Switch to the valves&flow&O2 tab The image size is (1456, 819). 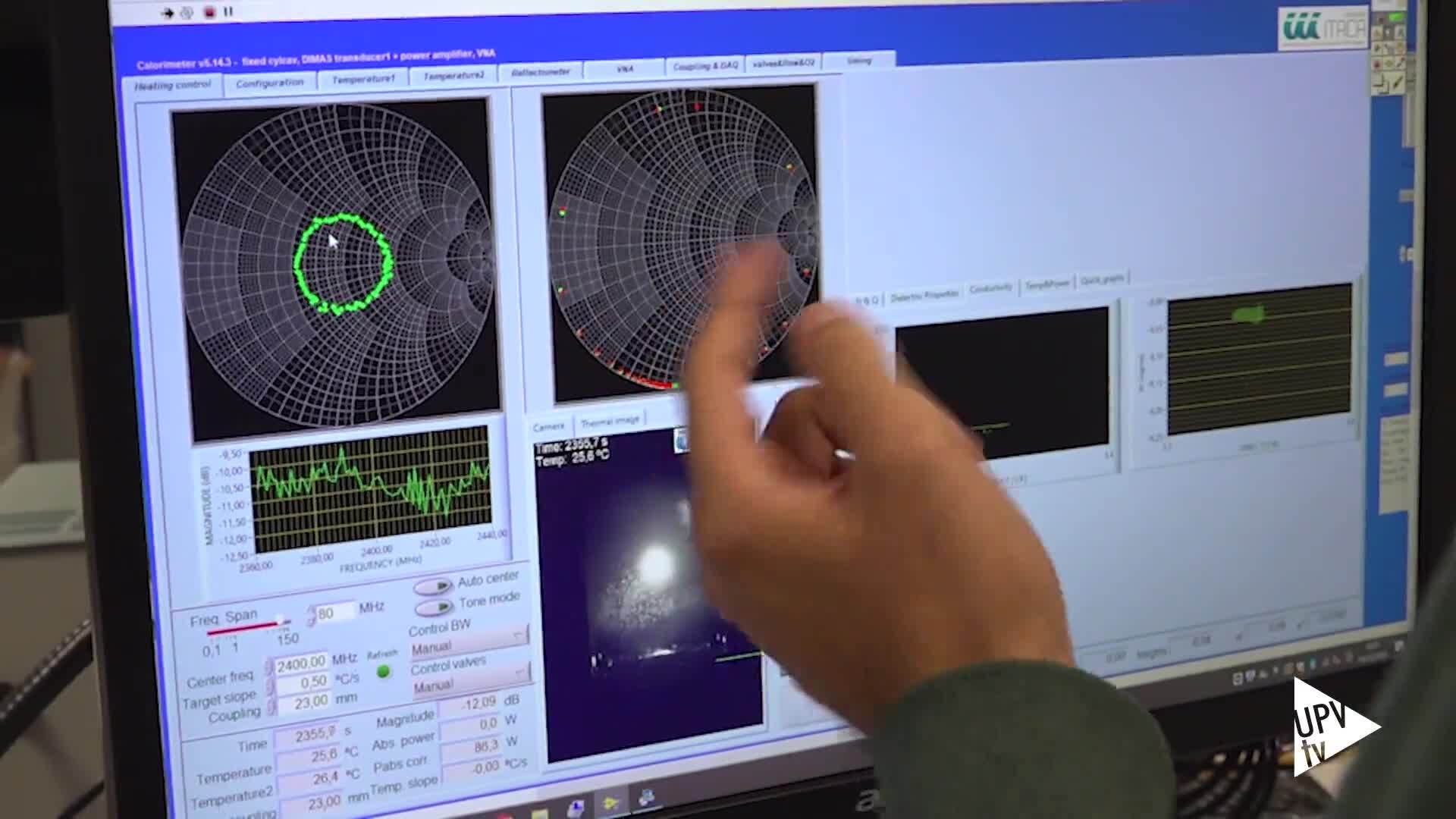[783, 63]
